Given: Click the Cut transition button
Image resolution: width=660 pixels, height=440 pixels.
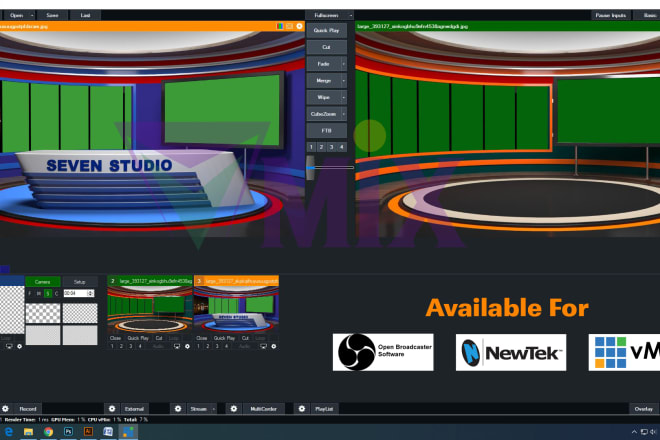Looking at the screenshot, I should (326, 47).
